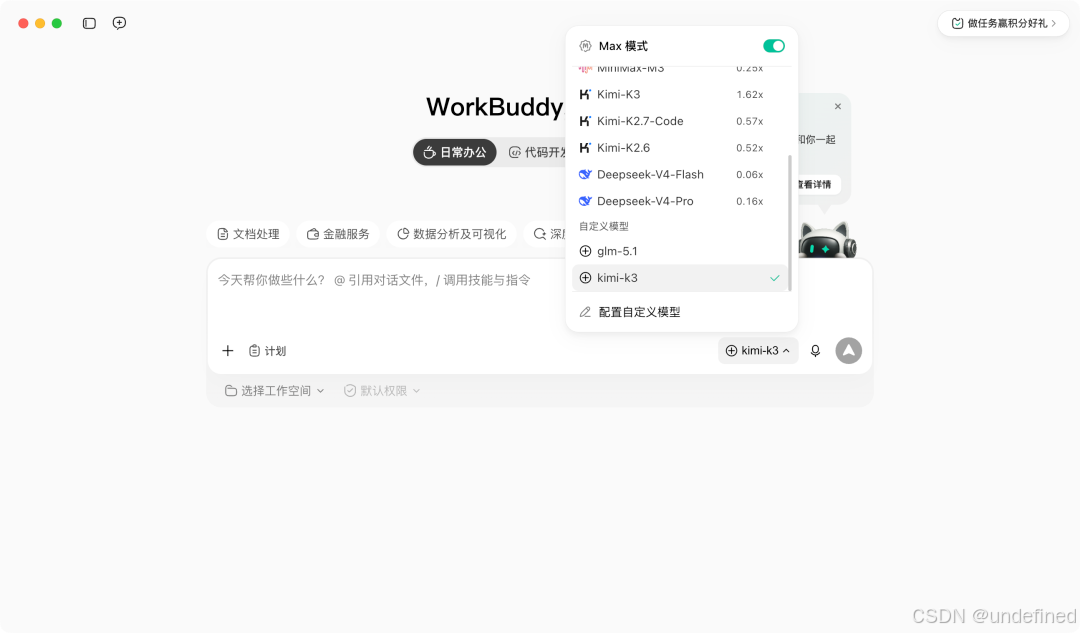Pick Deepseek-V4-Flash model

[680, 175]
